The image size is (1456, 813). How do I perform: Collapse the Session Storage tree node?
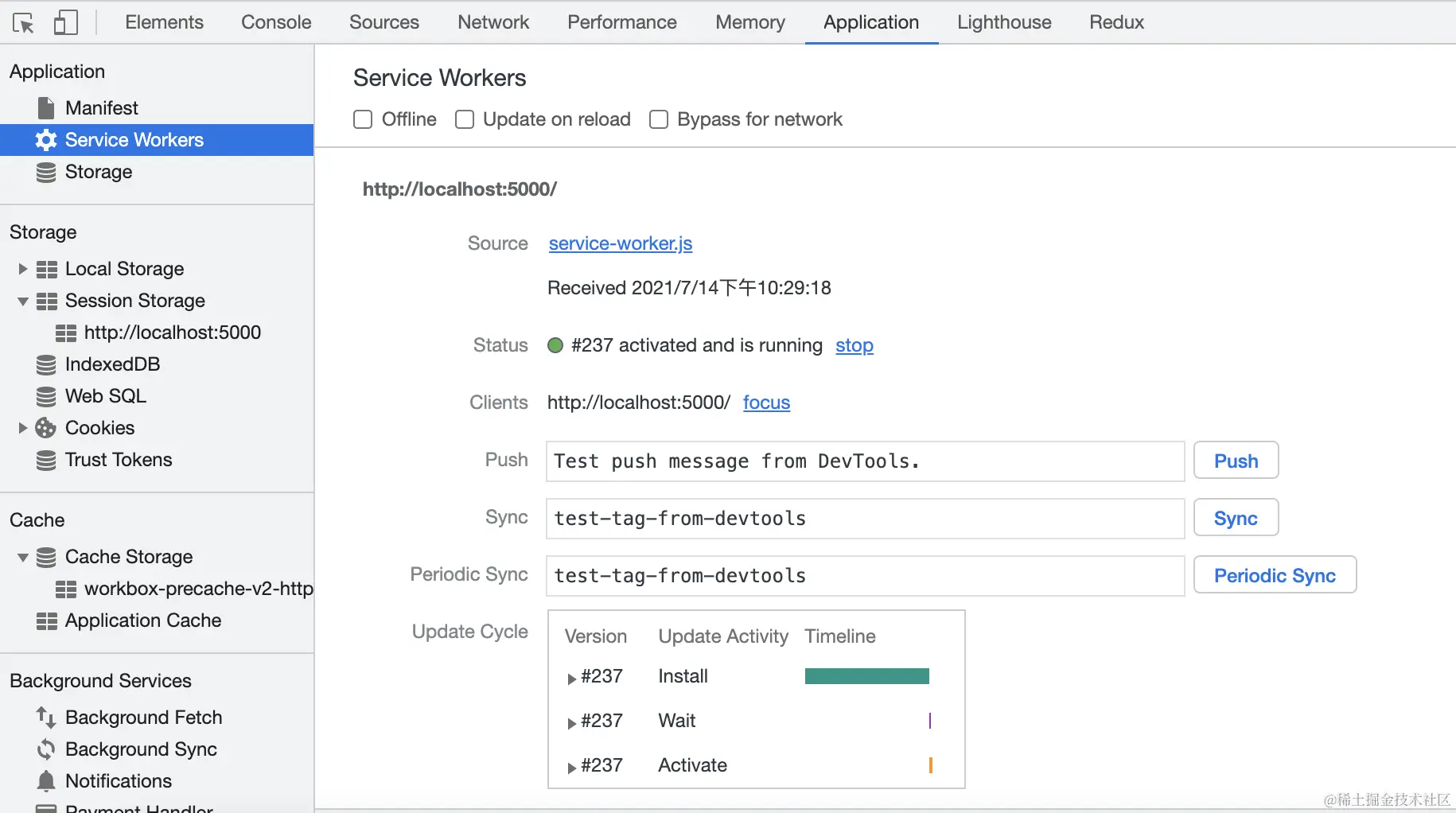tap(23, 301)
